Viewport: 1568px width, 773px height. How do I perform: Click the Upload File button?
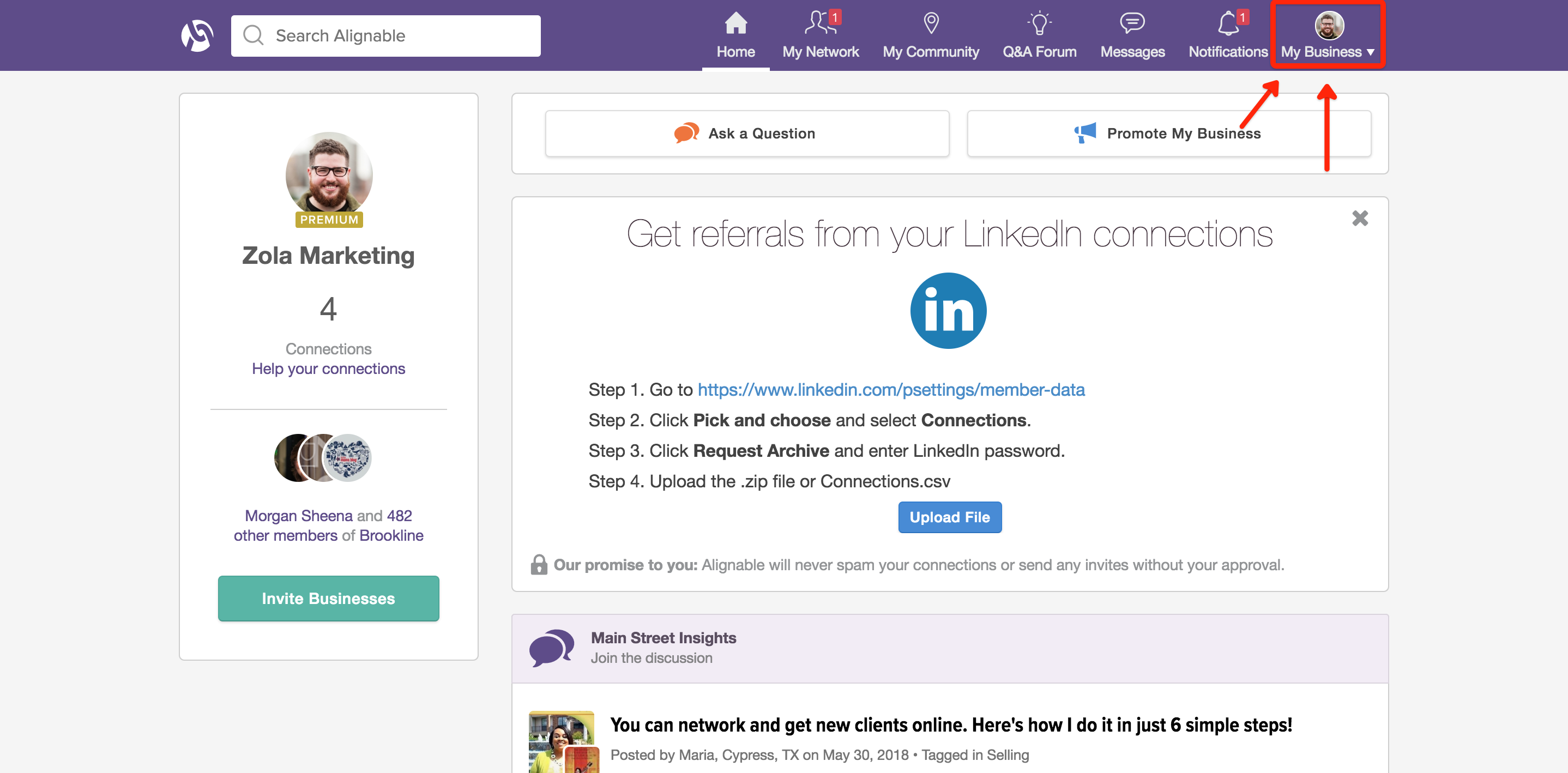[x=950, y=517]
